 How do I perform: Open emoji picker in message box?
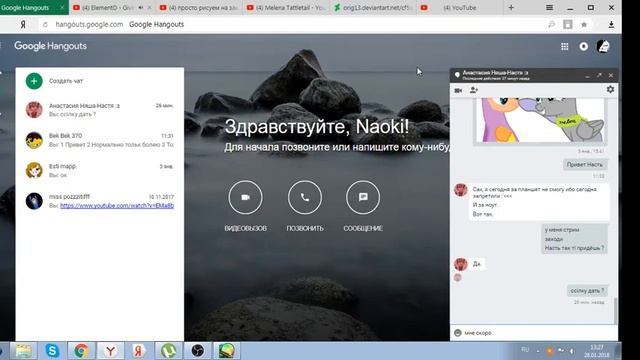pyautogui.click(x=458, y=333)
